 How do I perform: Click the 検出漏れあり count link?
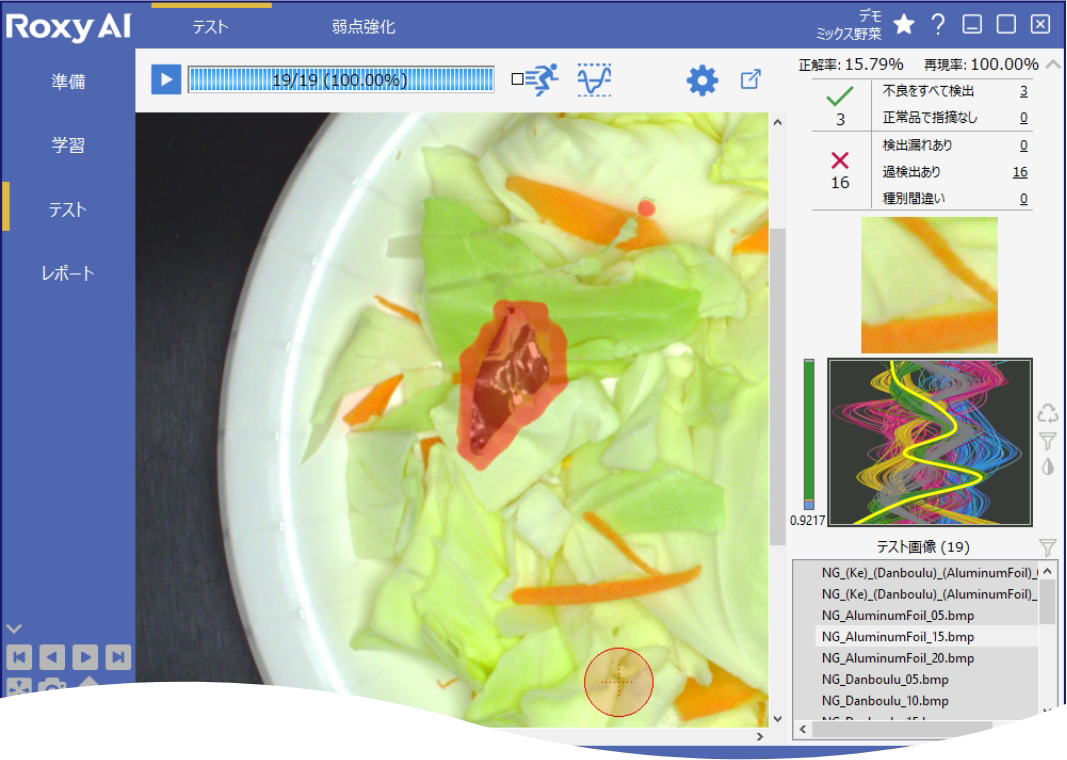coord(1023,145)
